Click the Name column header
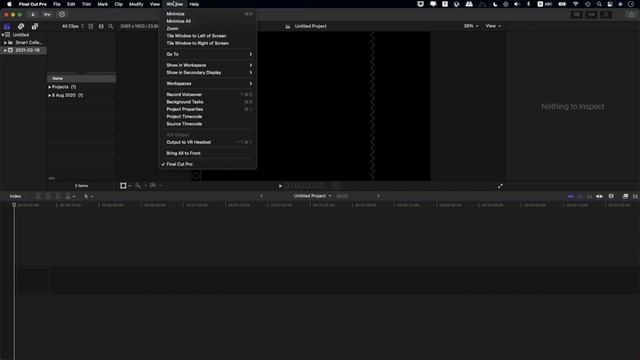This screenshot has width=640, height=360. pyautogui.click(x=82, y=78)
